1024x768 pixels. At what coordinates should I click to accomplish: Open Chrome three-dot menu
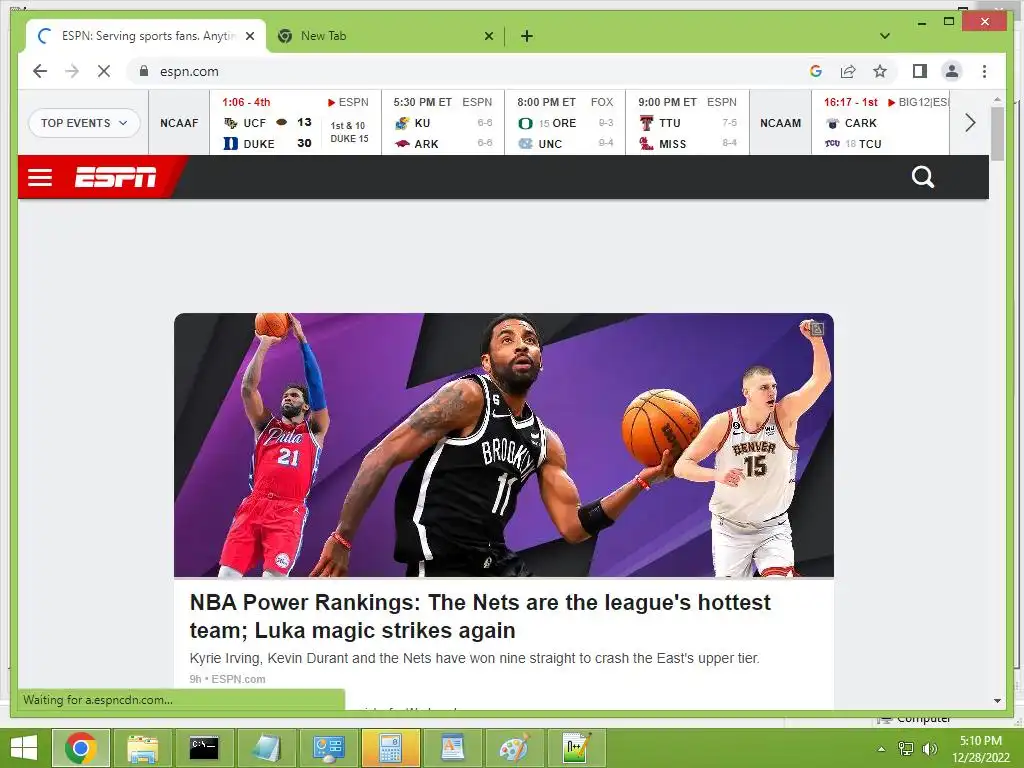984,71
